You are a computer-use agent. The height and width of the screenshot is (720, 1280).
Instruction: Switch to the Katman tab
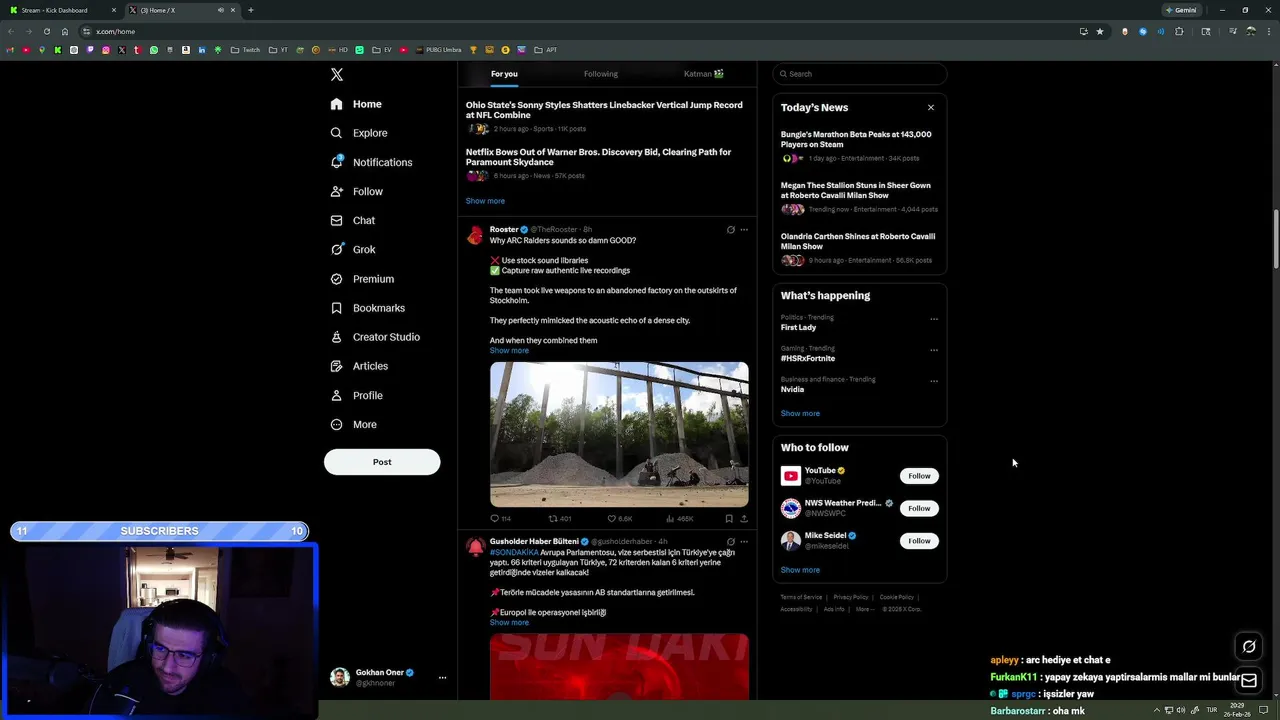click(x=704, y=74)
